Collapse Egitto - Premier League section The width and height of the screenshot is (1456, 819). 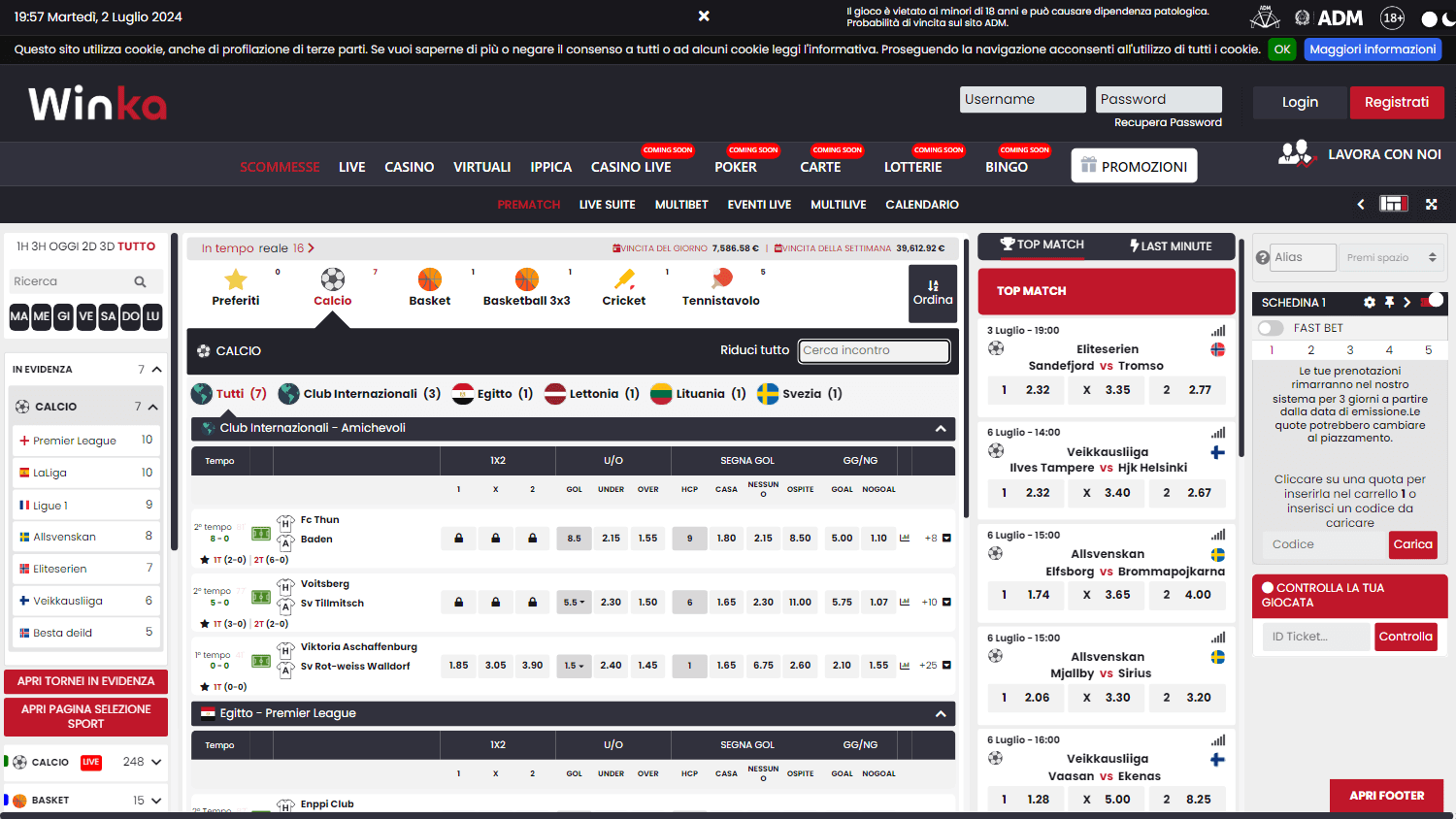click(x=941, y=714)
